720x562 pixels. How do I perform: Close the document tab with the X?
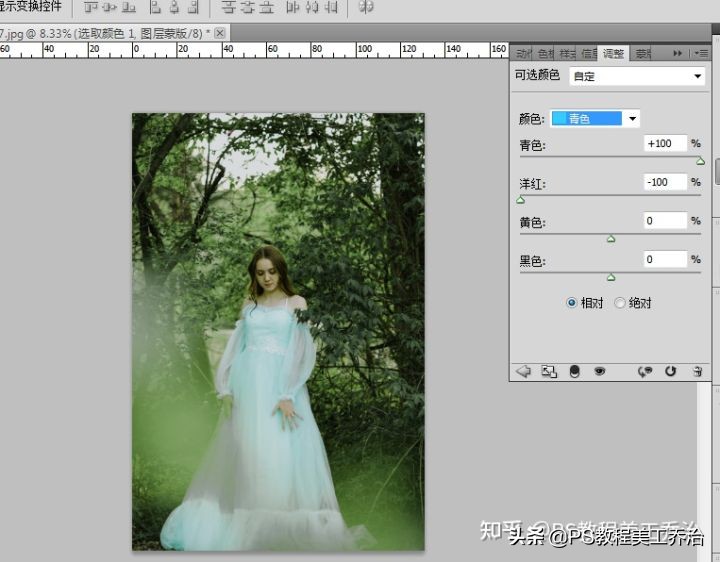(221, 34)
